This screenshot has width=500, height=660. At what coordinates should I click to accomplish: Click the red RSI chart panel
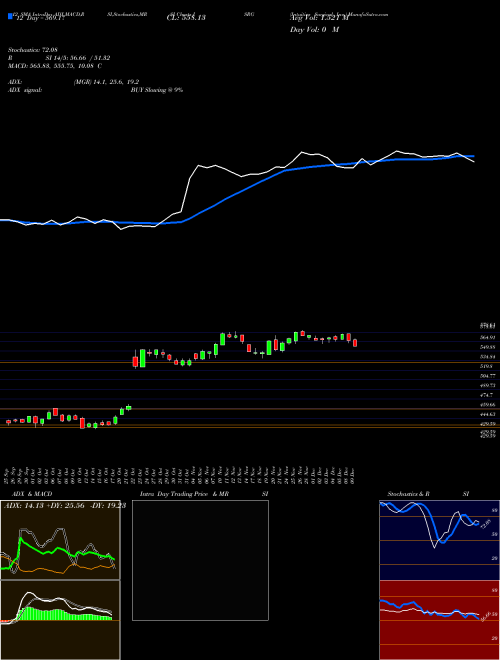coord(440,620)
